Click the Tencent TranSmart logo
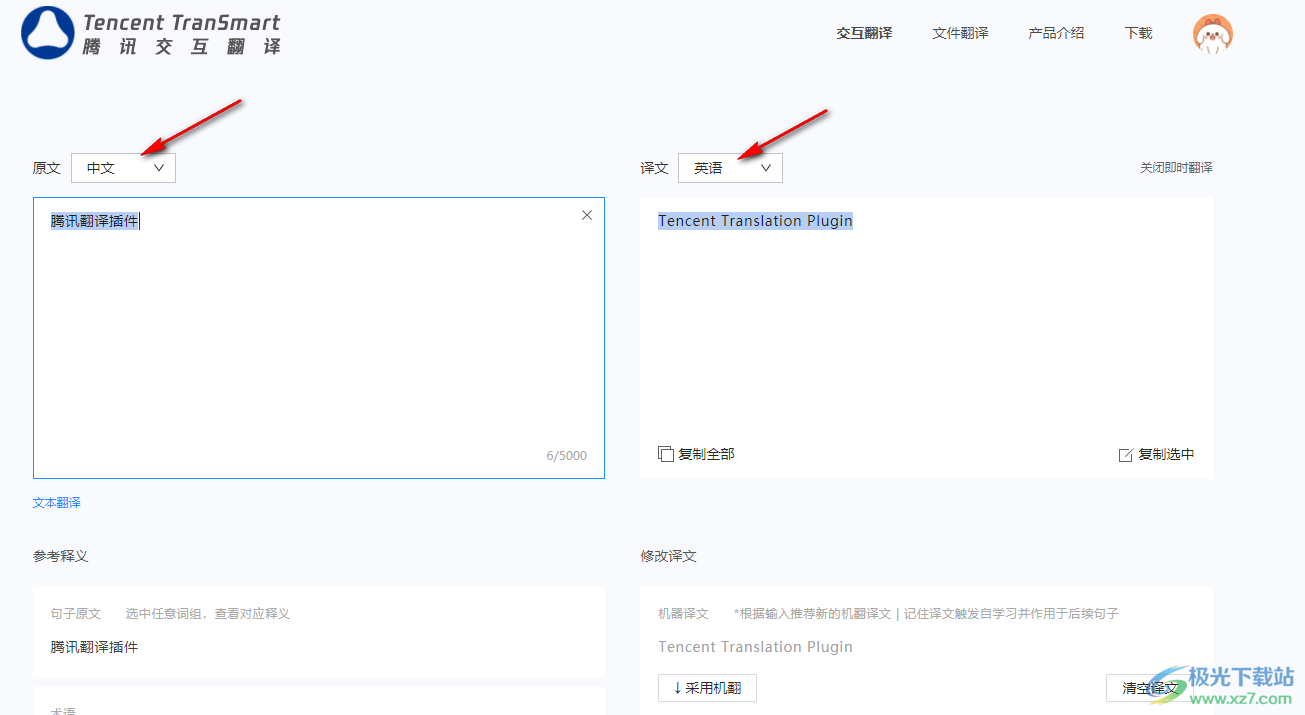The width and height of the screenshot is (1305, 715). tap(152, 33)
